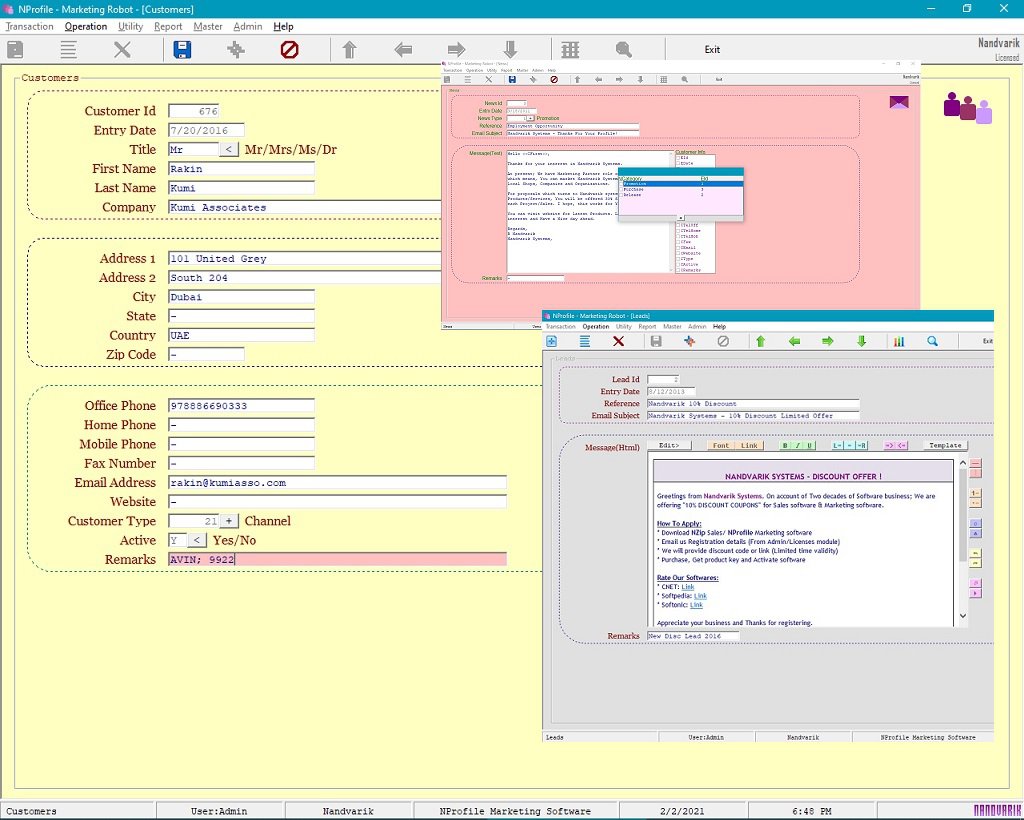Click the red X delete icon in Leads window
The image size is (1024, 820).
[618, 341]
